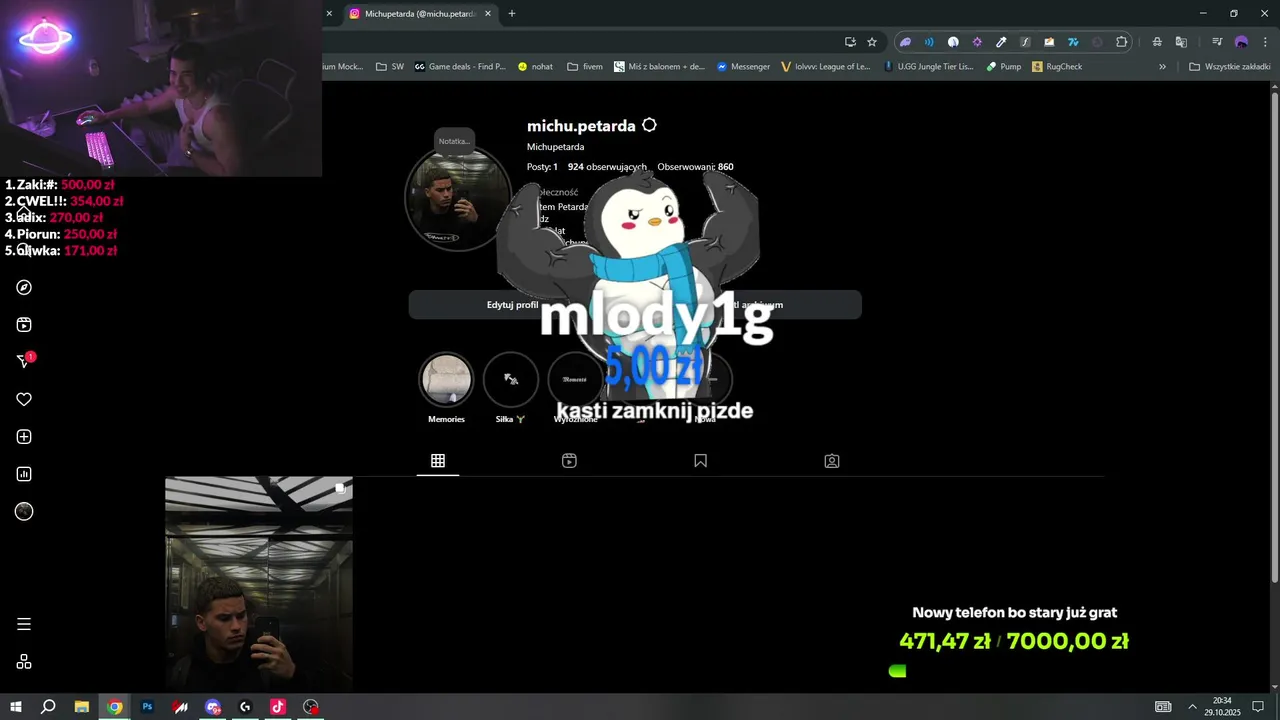The image size is (1280, 720).
Task: Open a new browser tab
Action: [x=512, y=13]
